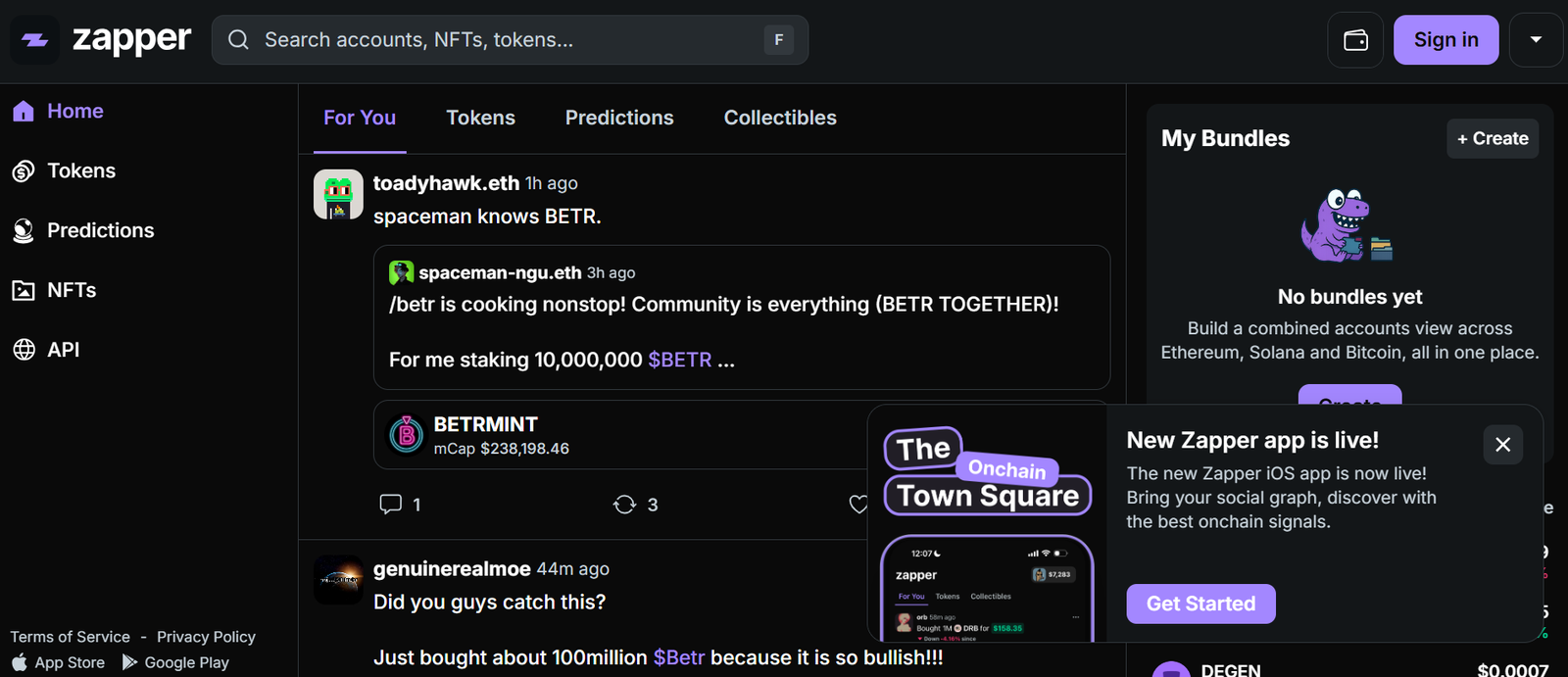Like toadyhawk's post with heart icon

pyautogui.click(x=857, y=505)
